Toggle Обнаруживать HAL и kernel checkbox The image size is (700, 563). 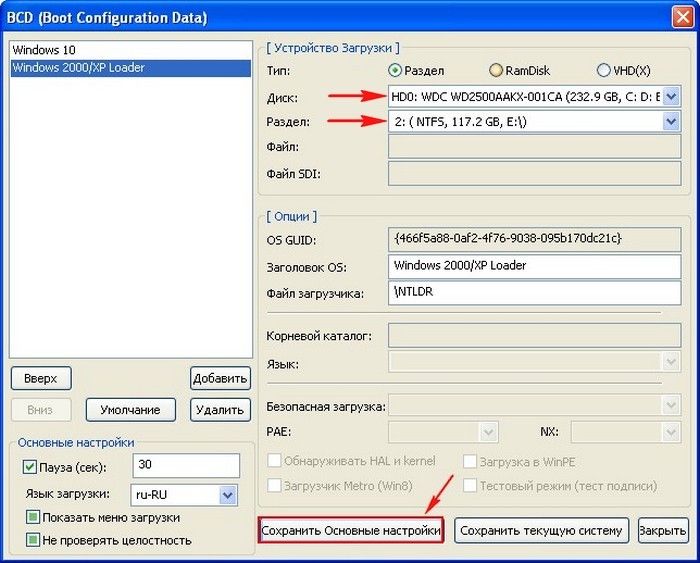pos(274,461)
